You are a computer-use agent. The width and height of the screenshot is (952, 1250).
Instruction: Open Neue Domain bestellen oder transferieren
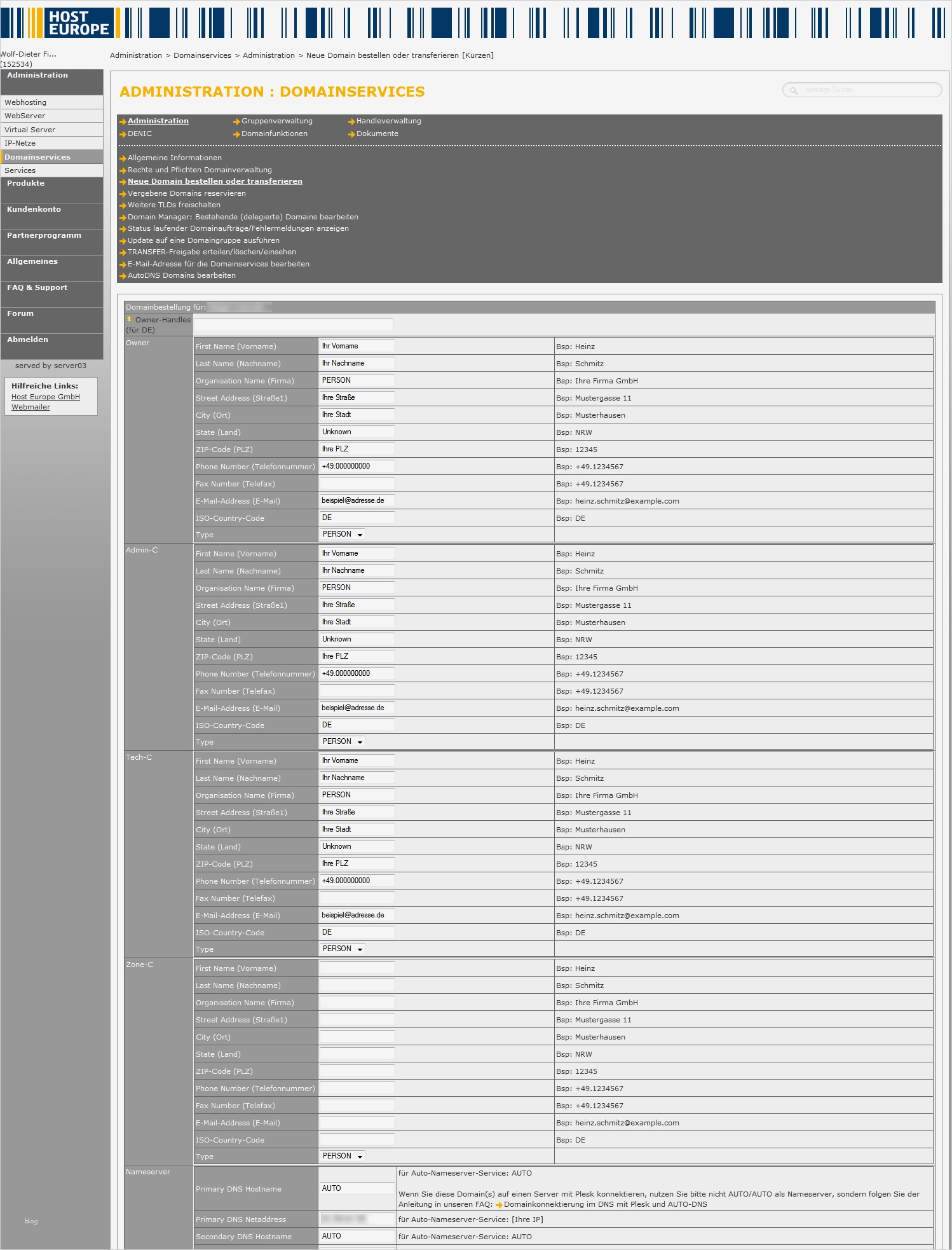(x=215, y=181)
